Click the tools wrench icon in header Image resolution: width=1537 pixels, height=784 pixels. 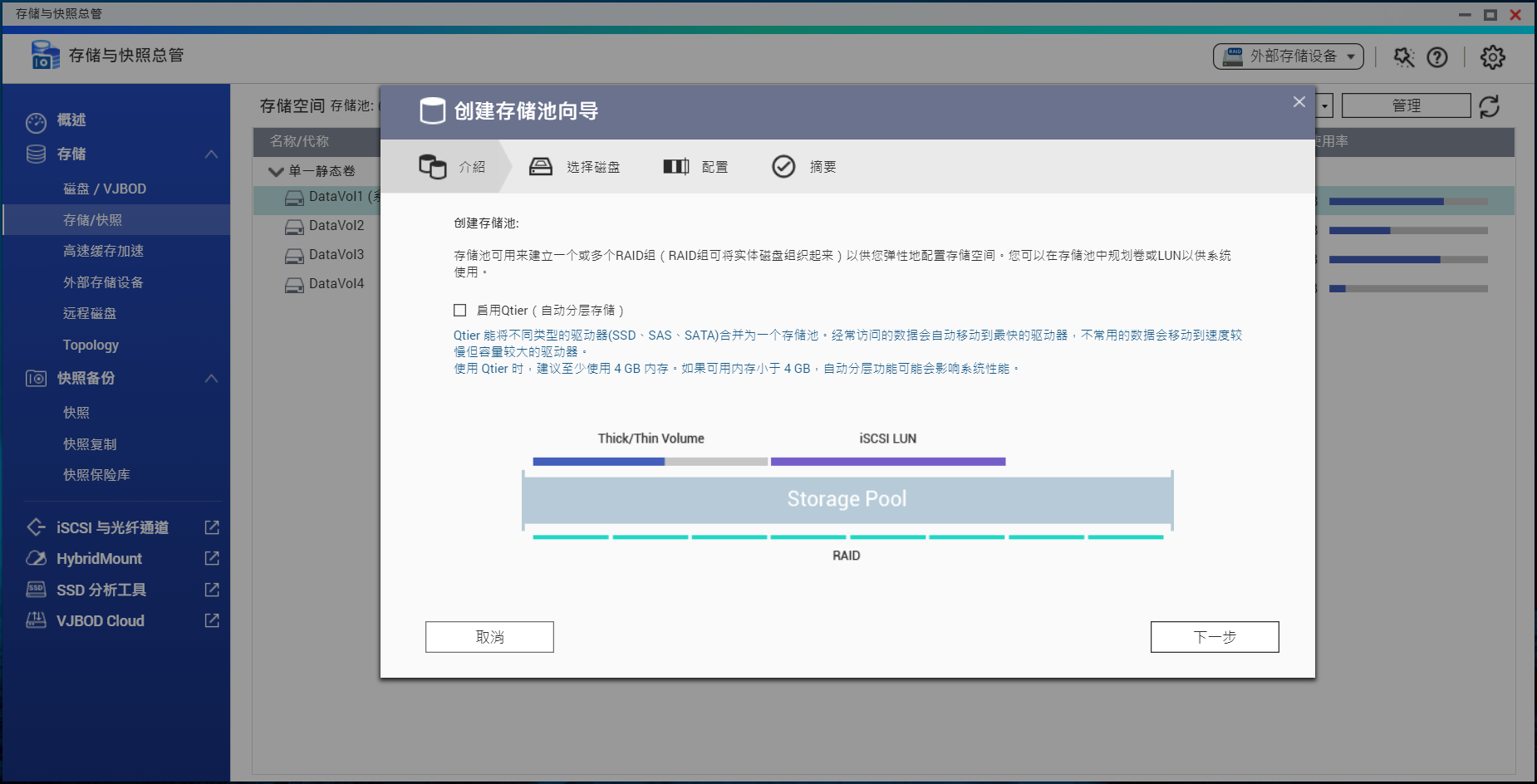click(1404, 56)
